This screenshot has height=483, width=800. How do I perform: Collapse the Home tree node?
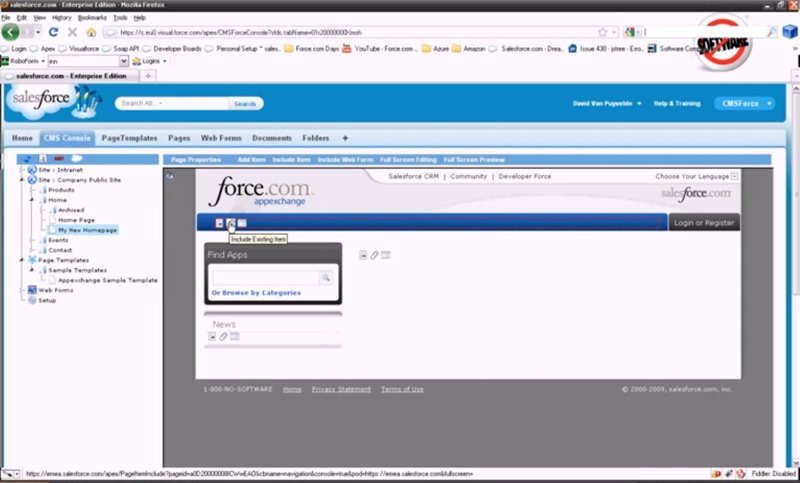(32, 200)
